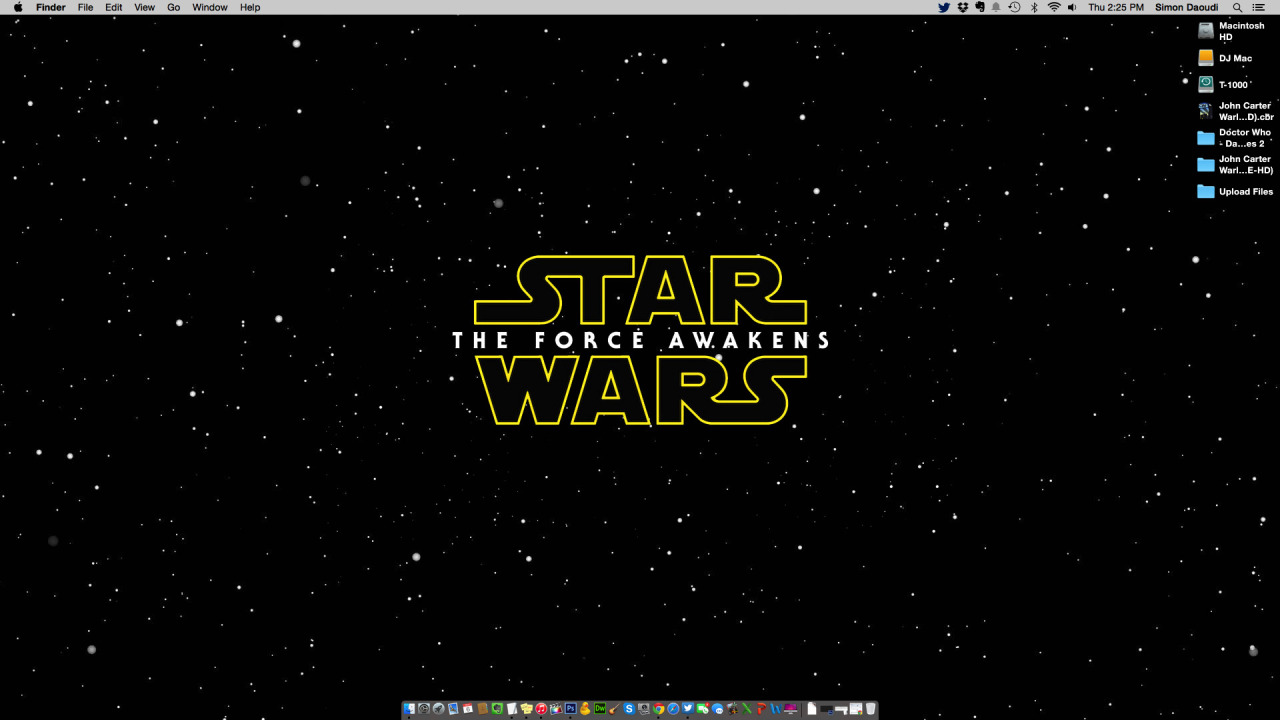This screenshot has height=720, width=1280.
Task: Open Finder from the Dock
Action: click(x=408, y=708)
